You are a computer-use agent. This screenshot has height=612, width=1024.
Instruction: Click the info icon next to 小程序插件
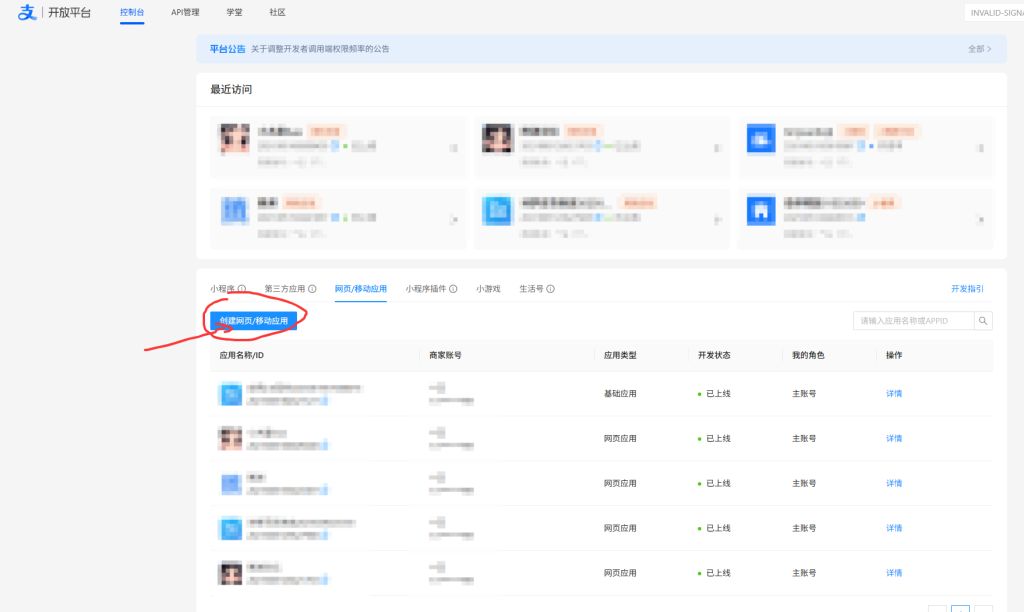pos(453,289)
